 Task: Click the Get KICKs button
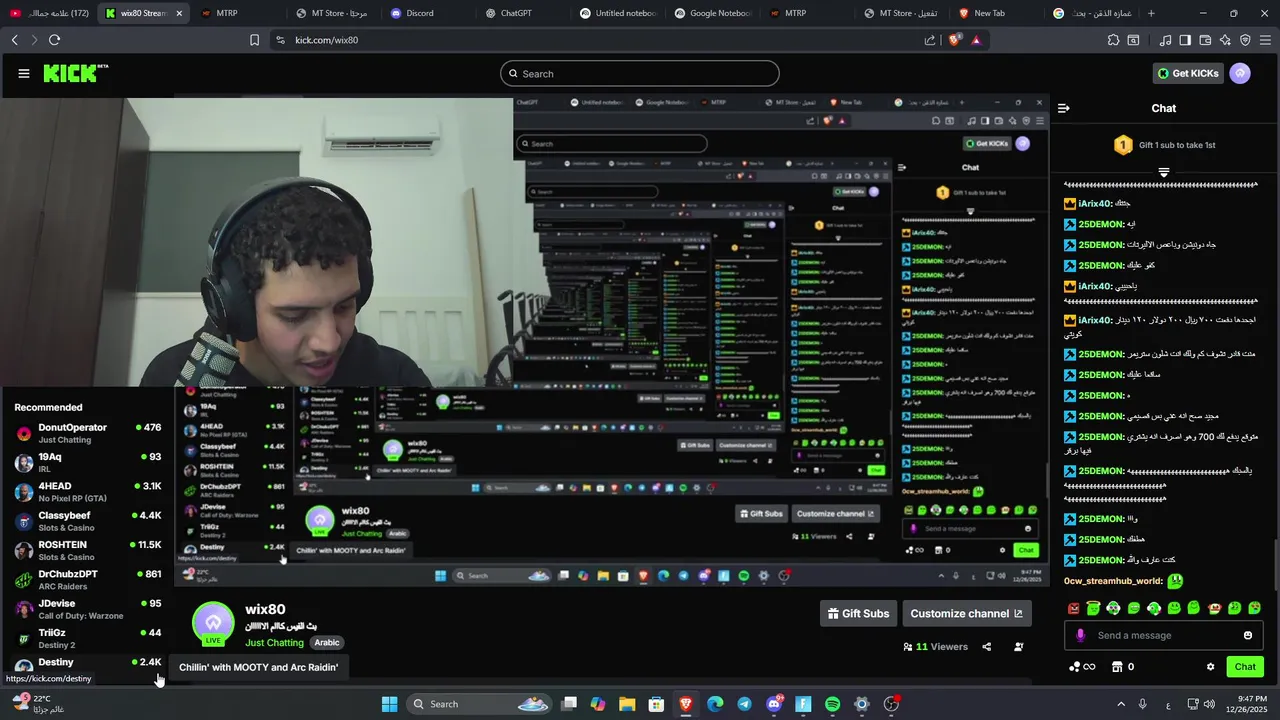click(1188, 73)
